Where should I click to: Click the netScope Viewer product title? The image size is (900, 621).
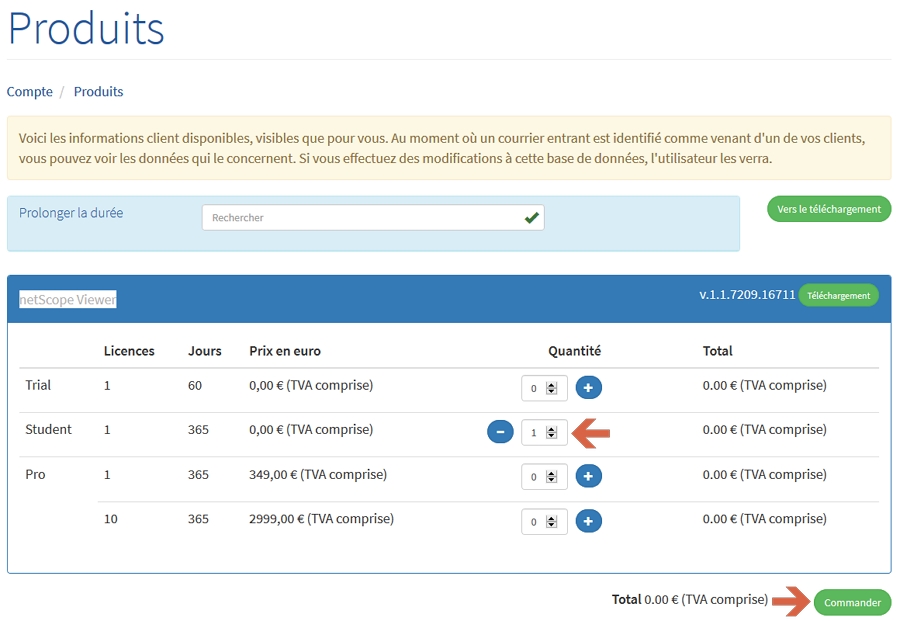pyautogui.click(x=68, y=300)
